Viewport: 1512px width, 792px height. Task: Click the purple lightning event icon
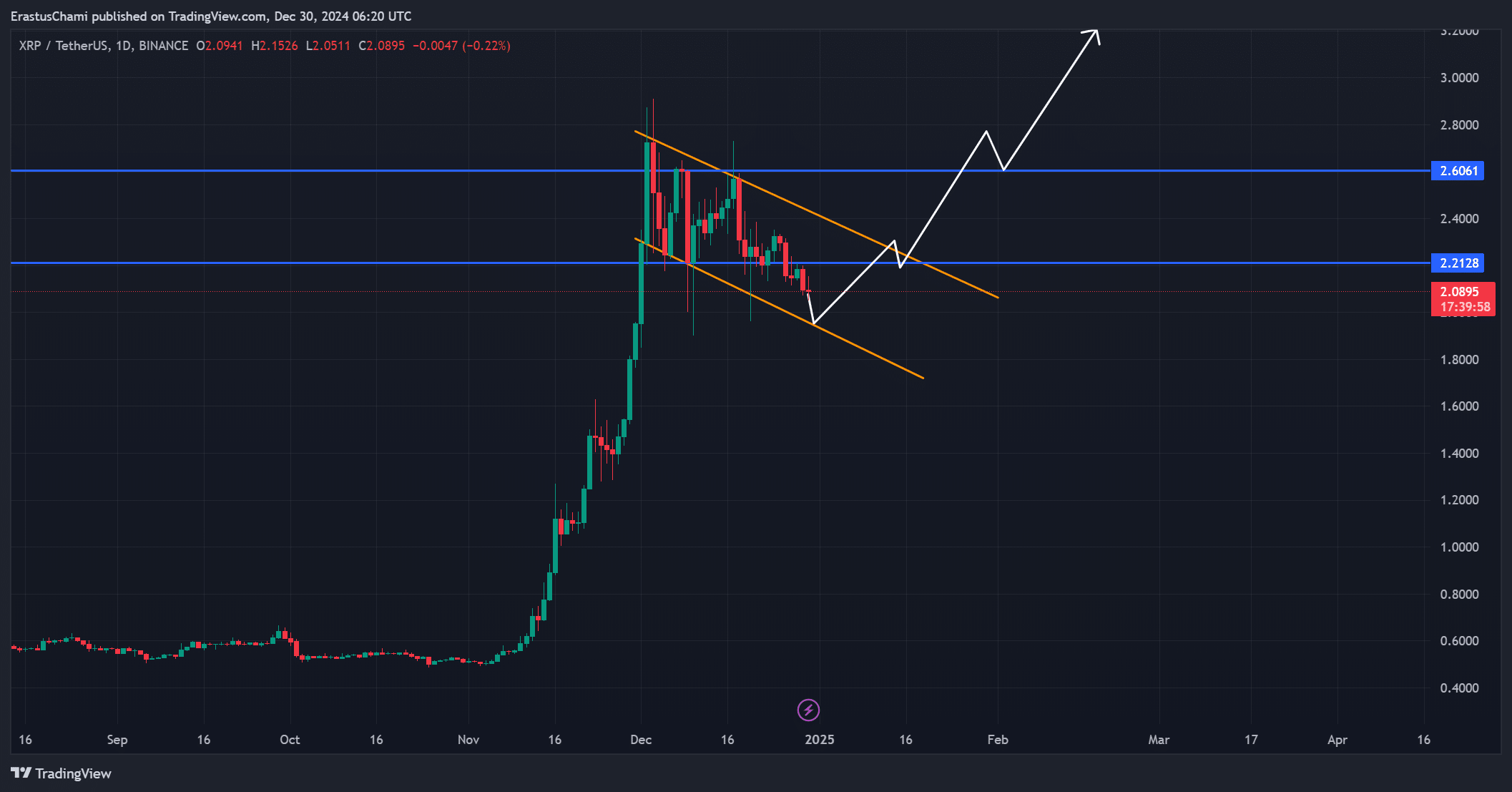(808, 710)
